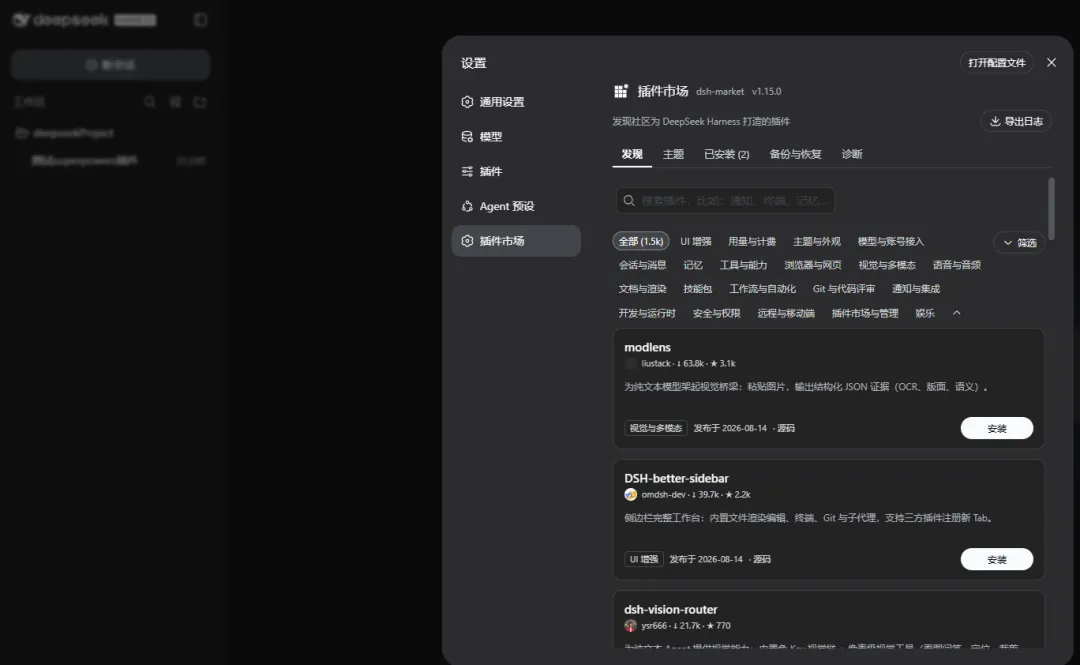Click the database icon beside 模型

click(x=467, y=136)
